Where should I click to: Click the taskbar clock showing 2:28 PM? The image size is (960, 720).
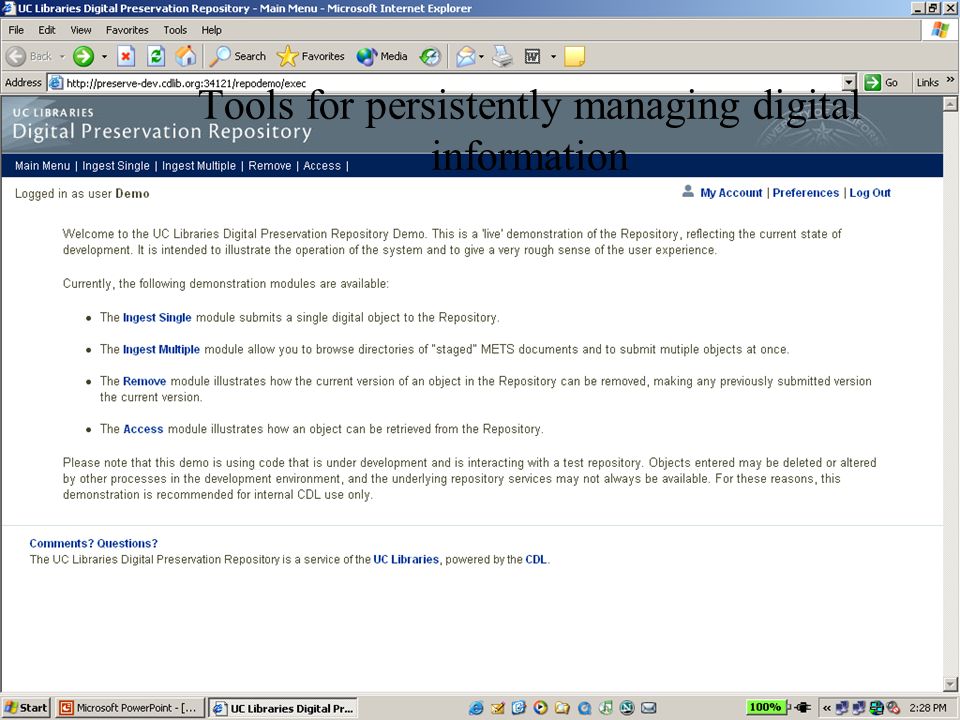coord(928,708)
